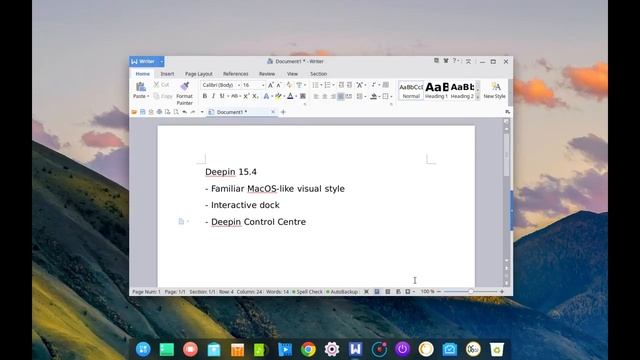
Task: Align text left
Action: (x=316, y=96)
